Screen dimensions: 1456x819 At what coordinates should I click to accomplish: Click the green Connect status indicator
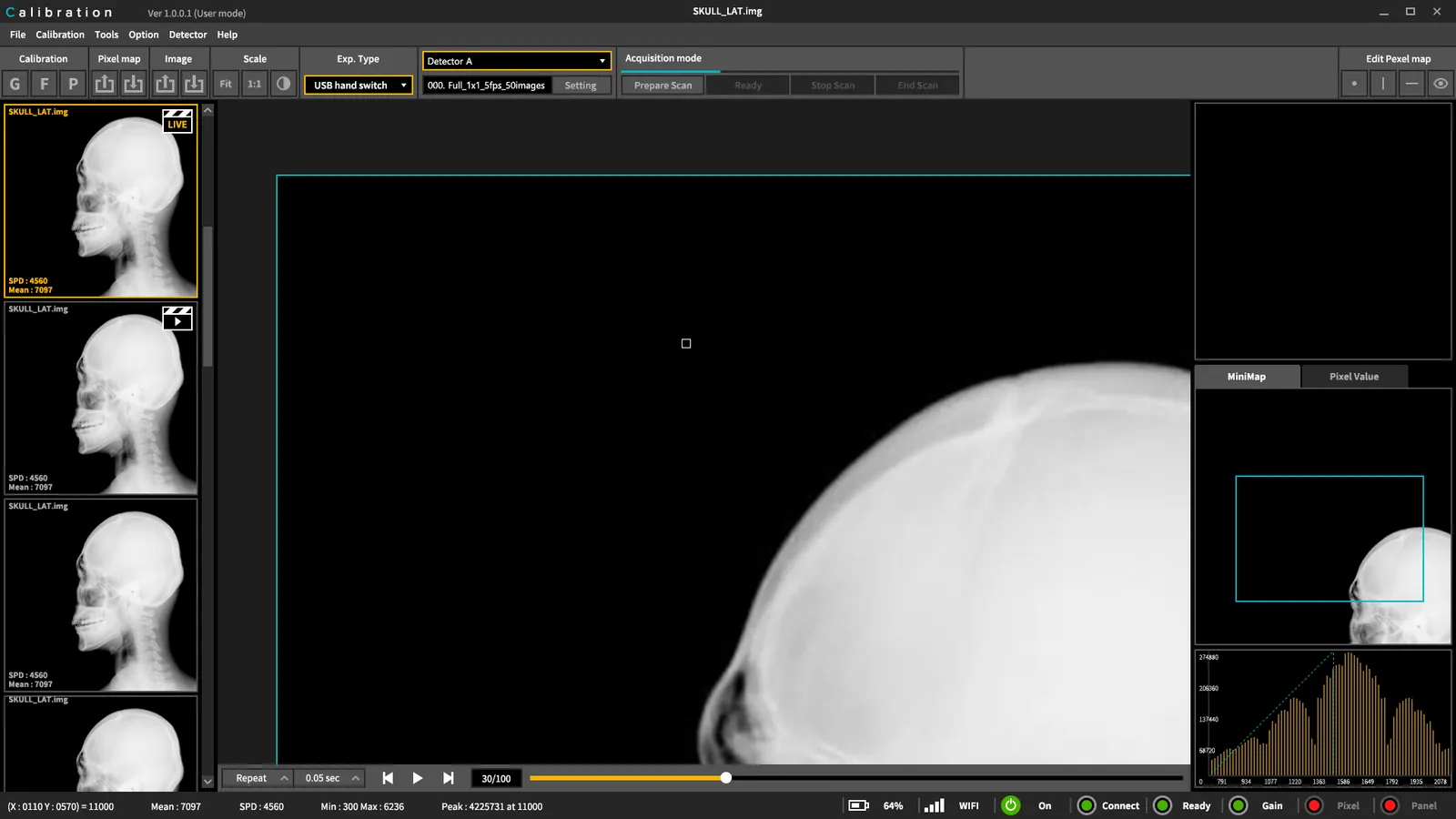(x=1087, y=805)
